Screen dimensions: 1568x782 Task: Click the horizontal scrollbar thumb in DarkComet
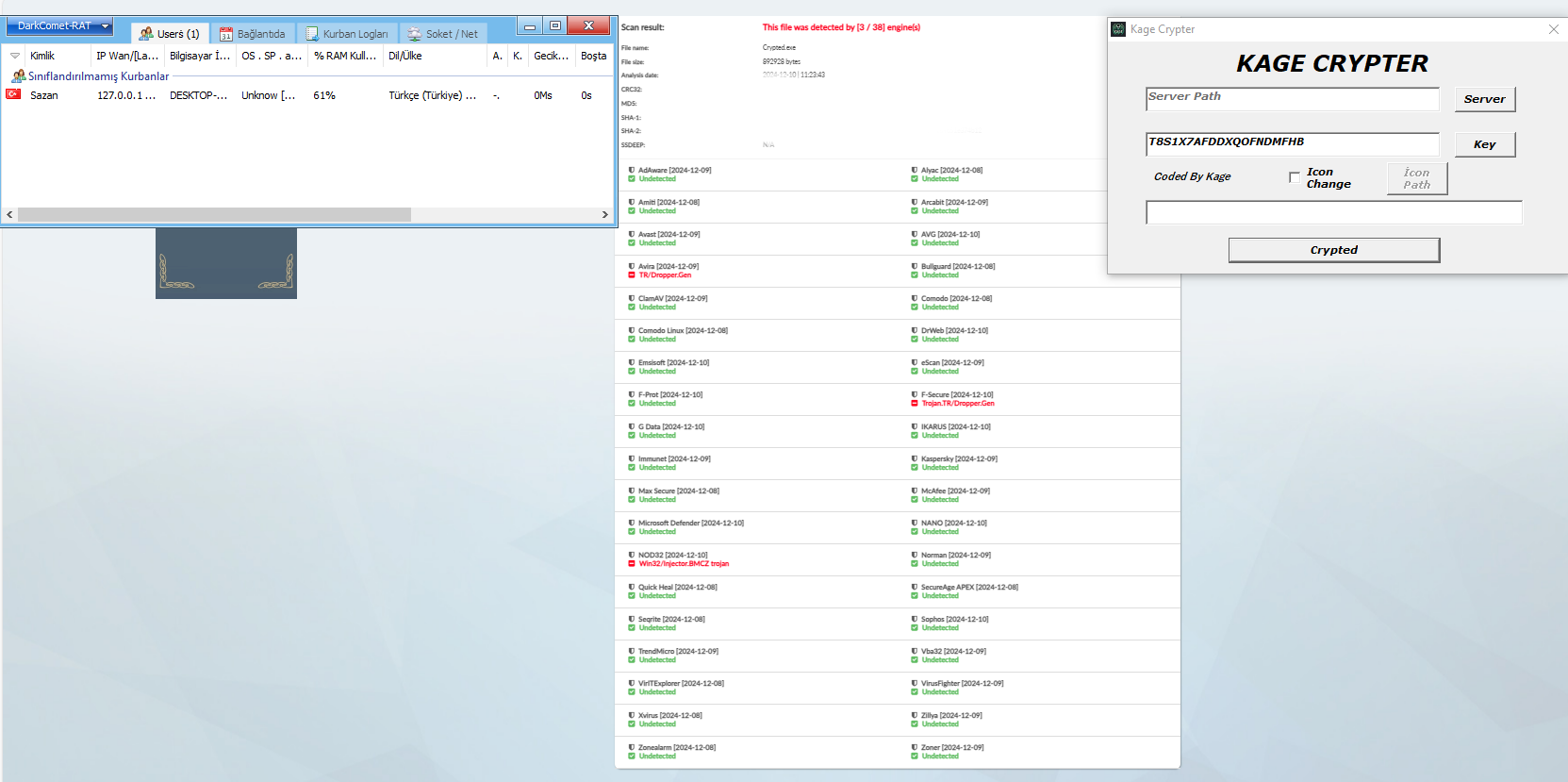click(214, 215)
